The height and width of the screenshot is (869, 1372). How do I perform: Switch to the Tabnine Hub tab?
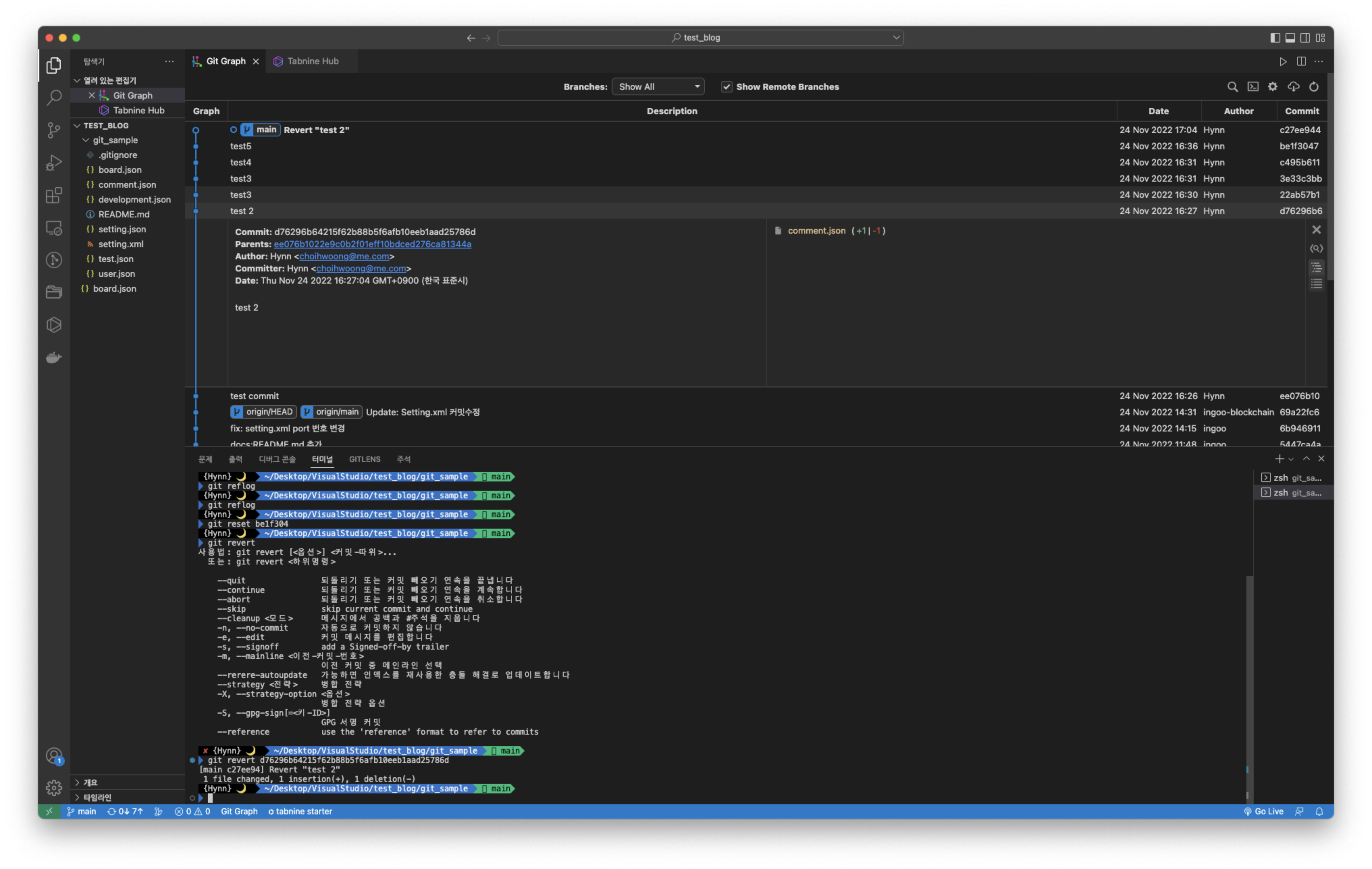click(312, 61)
